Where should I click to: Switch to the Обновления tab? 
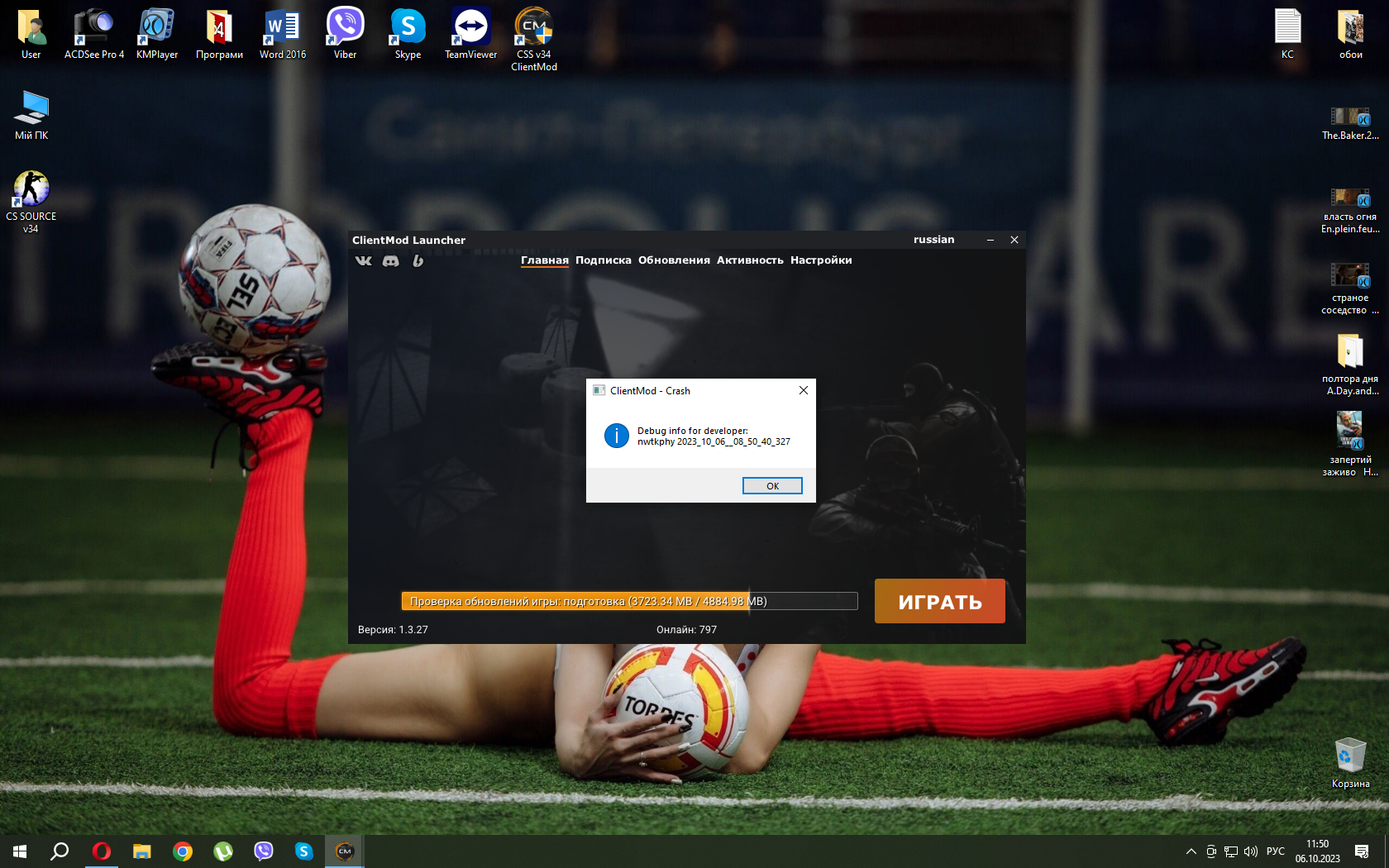(674, 260)
